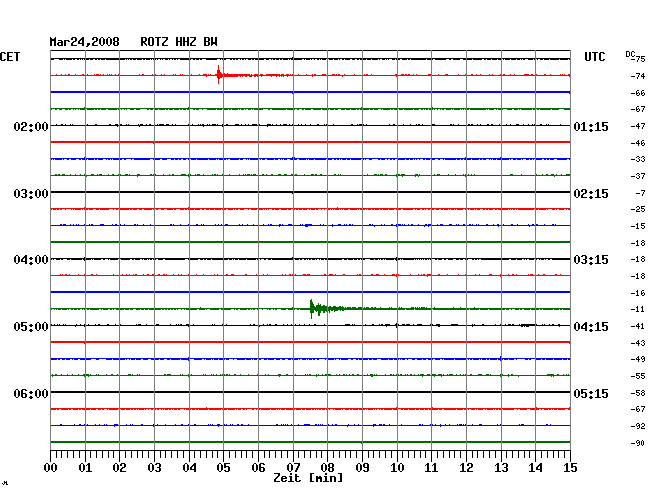Click the 04:15 UTC time label
This screenshot has height=494, width=650.
click(x=591, y=327)
